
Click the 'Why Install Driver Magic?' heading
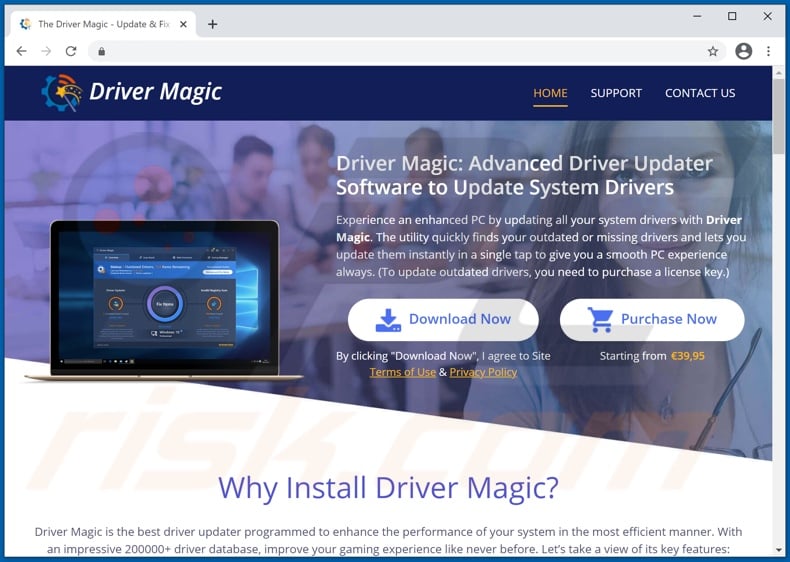[x=388, y=487]
